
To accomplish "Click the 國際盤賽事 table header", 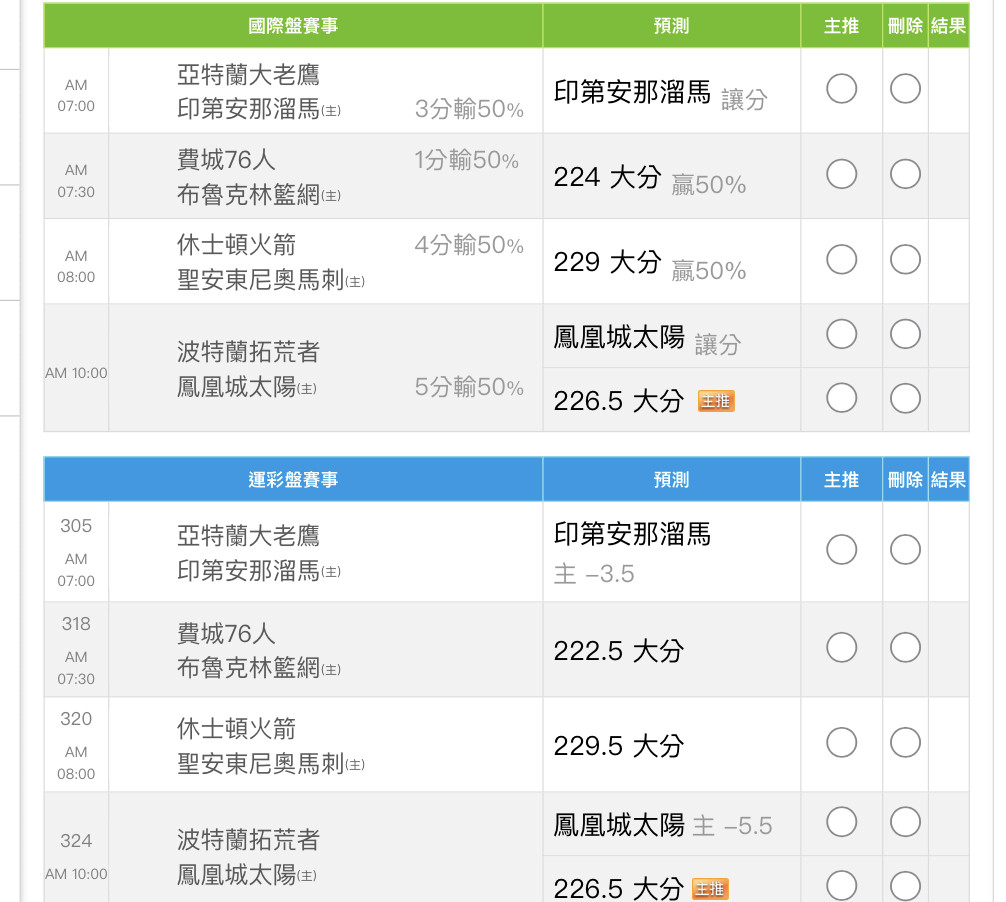I will click(293, 26).
